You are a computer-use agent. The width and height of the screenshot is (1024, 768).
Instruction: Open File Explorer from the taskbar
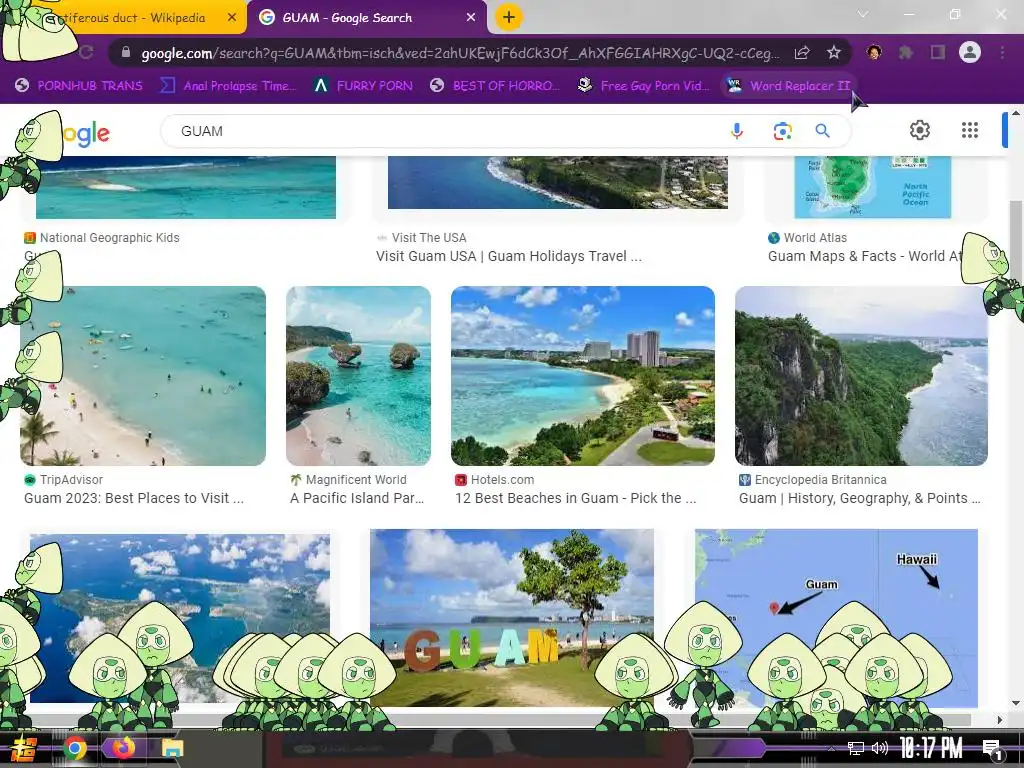click(x=172, y=748)
